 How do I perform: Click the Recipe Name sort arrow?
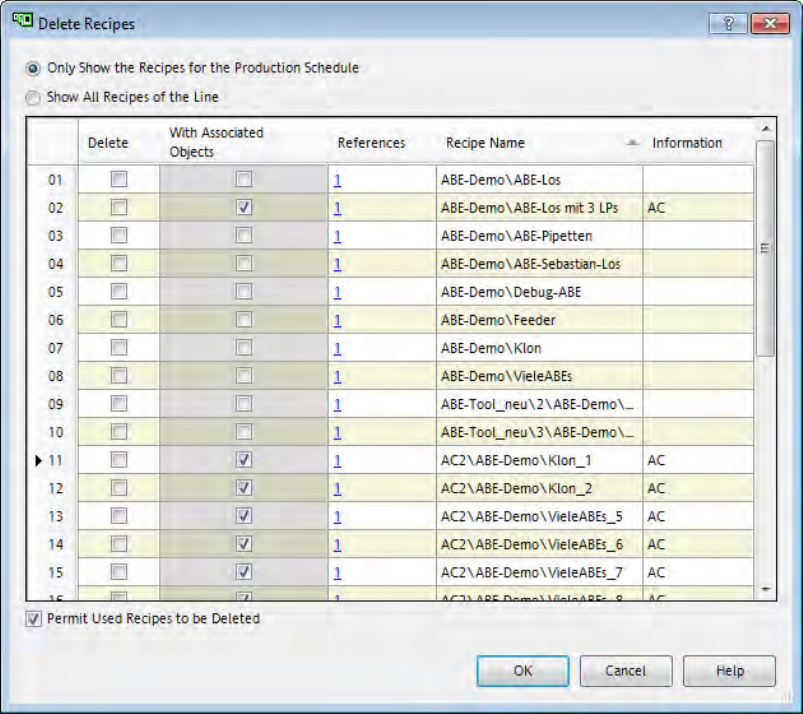631,143
